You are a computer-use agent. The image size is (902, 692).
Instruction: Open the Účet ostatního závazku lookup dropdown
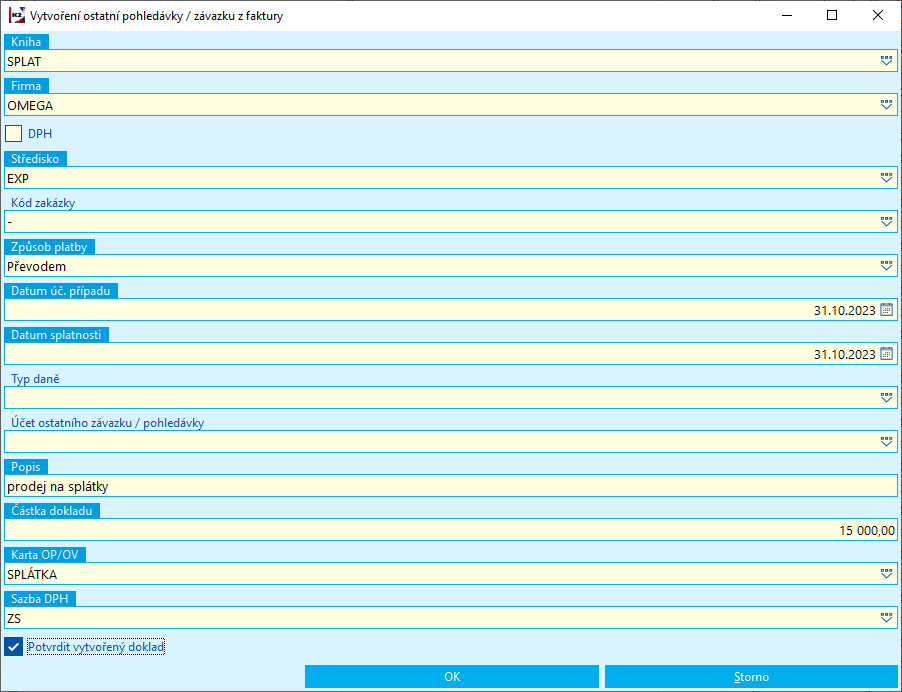[886, 442]
